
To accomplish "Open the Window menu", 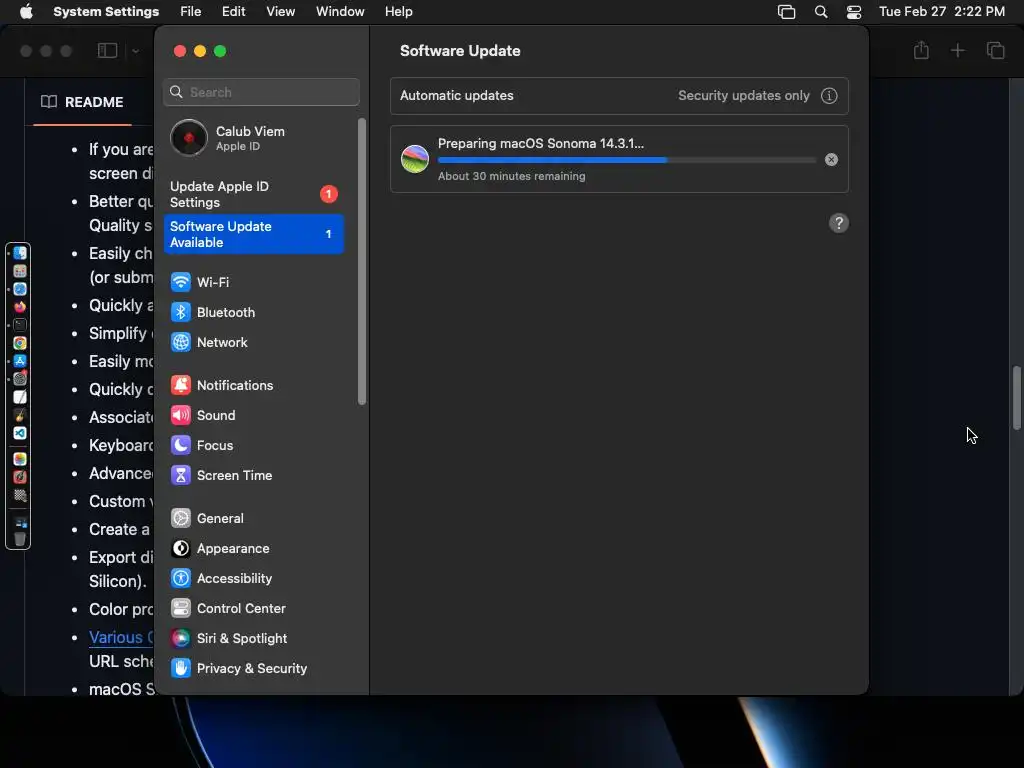I will [340, 12].
